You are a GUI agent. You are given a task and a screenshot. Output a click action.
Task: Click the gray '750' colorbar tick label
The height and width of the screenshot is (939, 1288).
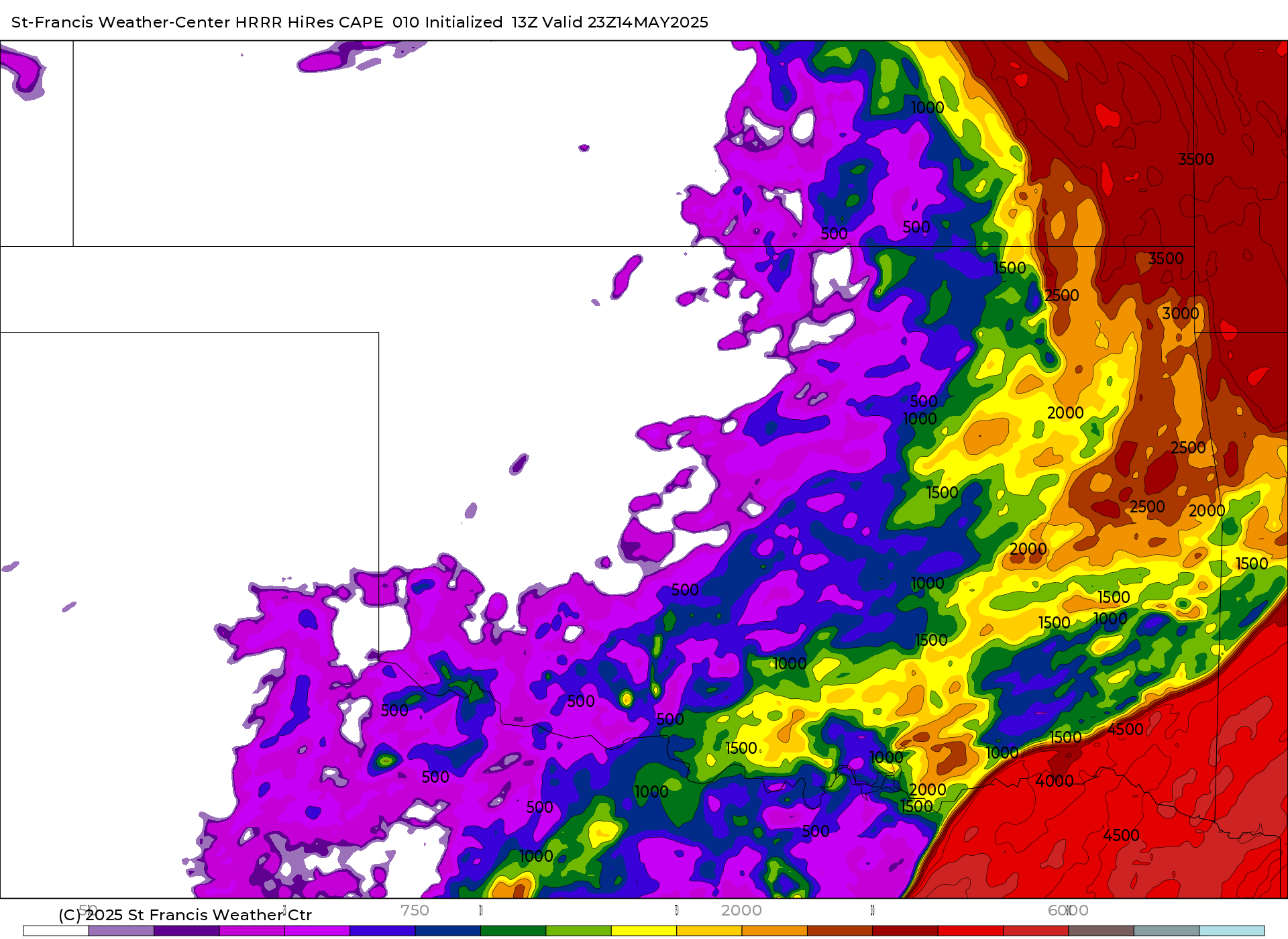pyautogui.click(x=415, y=910)
